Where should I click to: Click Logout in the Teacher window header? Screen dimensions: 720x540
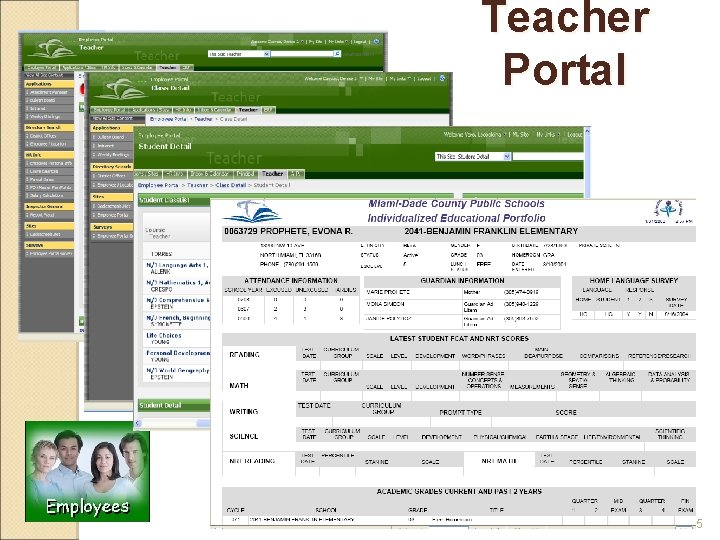(360, 42)
